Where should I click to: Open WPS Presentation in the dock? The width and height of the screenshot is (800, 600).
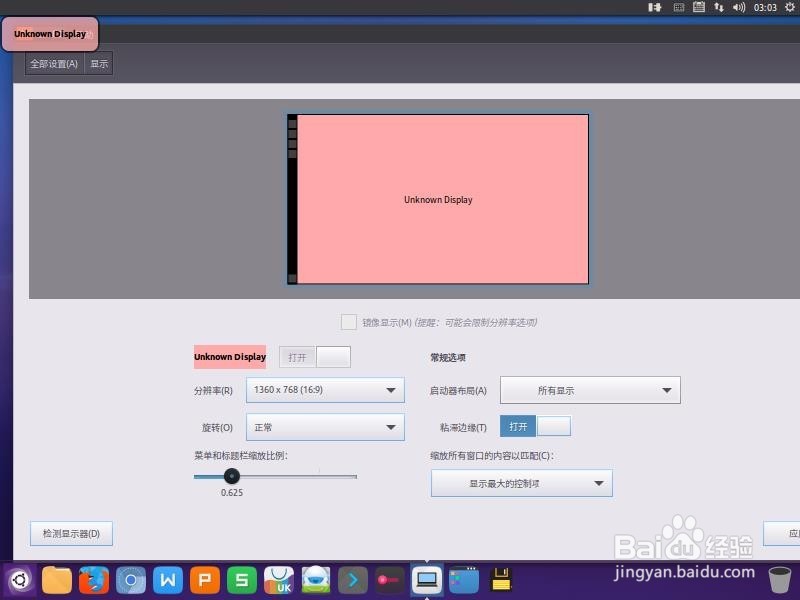tap(206, 580)
